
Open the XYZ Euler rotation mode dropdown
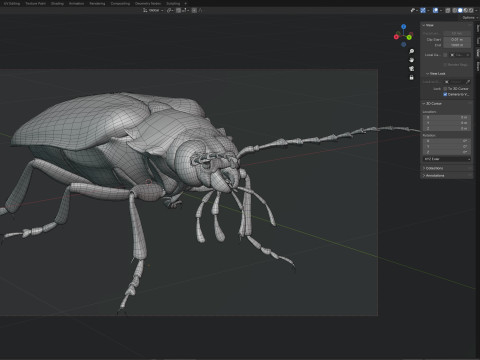(447, 159)
